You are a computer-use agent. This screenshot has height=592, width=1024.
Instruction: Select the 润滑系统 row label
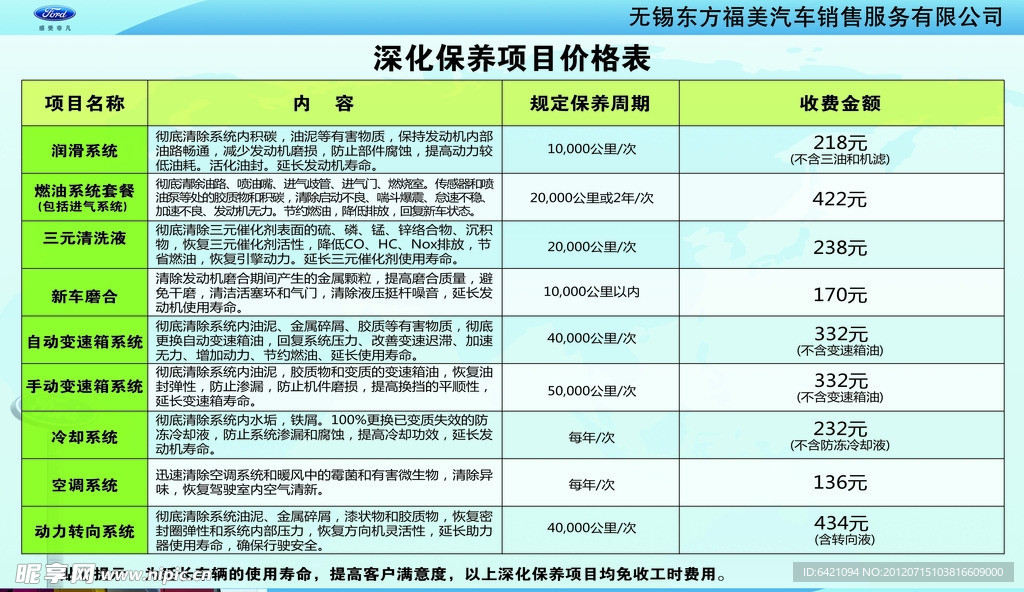pyautogui.click(x=85, y=149)
